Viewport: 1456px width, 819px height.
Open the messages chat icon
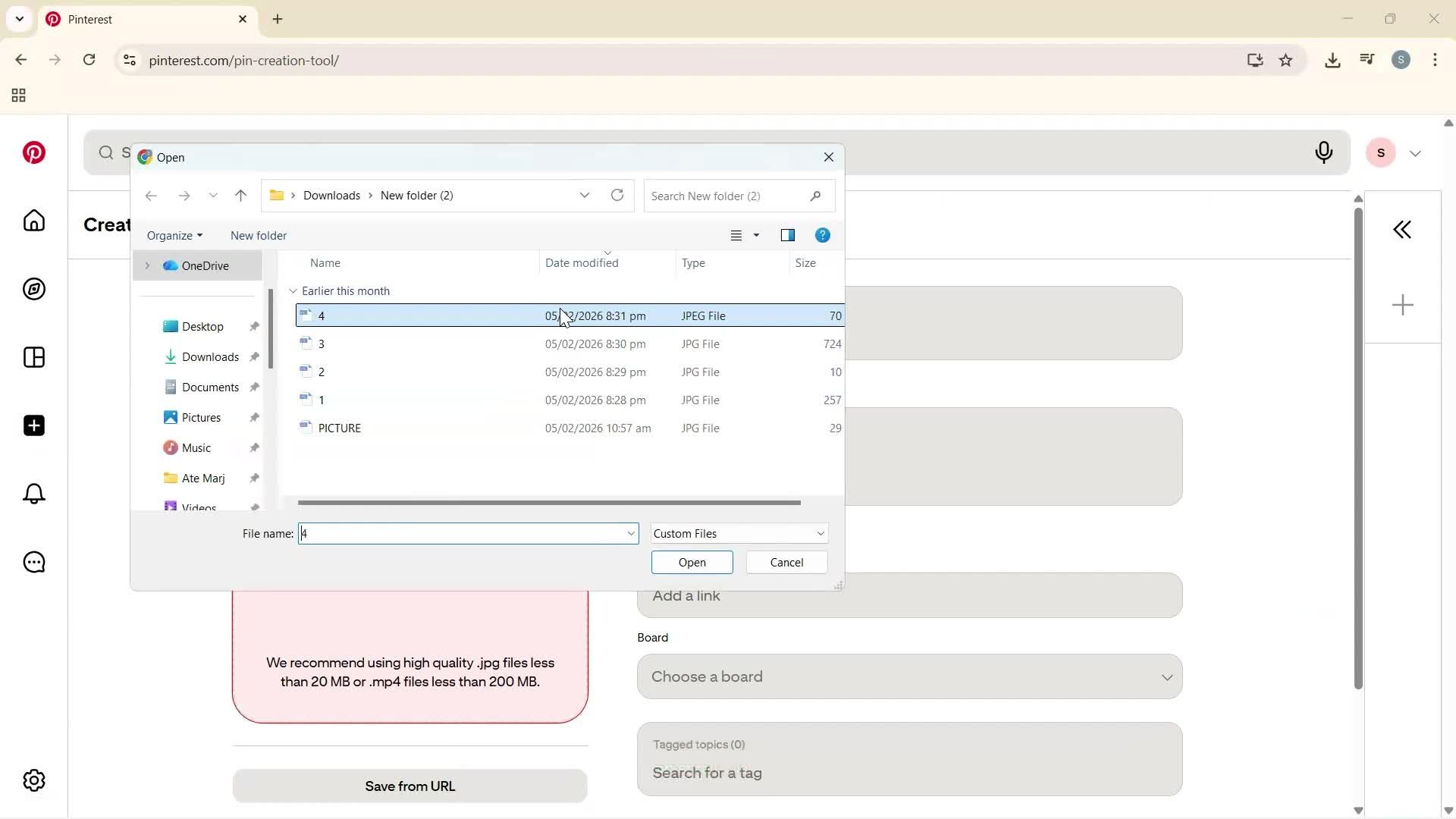click(x=33, y=562)
